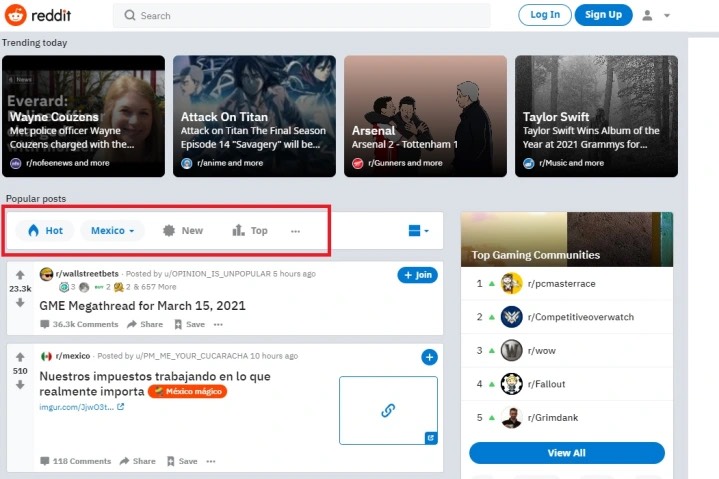The image size is (719, 479).
Task: Save the Nuestros impuestos post
Action: pos(182,461)
